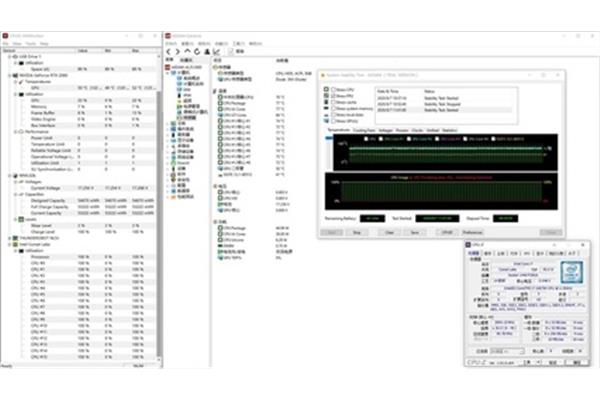Screen dimensions: 600x400
Task: Expand the THUNDERBOLT device node
Action: pos(10,238)
